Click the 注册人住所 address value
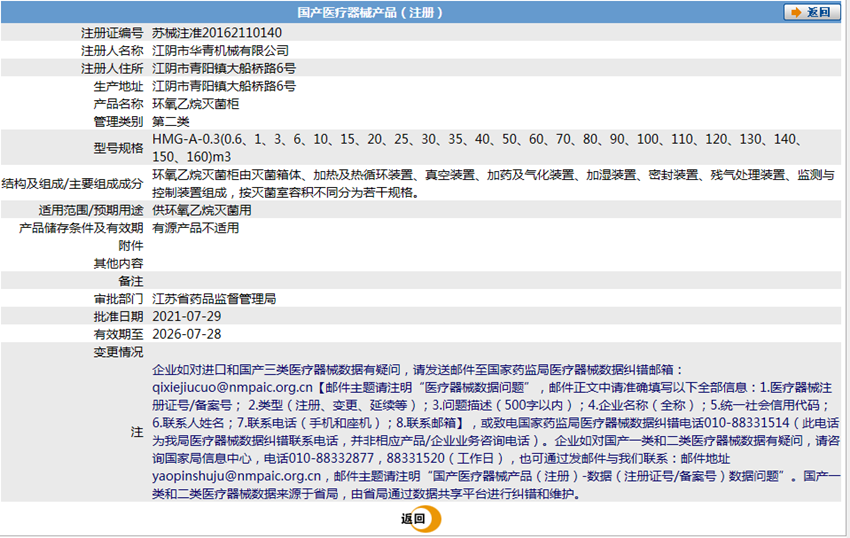 pos(224,68)
